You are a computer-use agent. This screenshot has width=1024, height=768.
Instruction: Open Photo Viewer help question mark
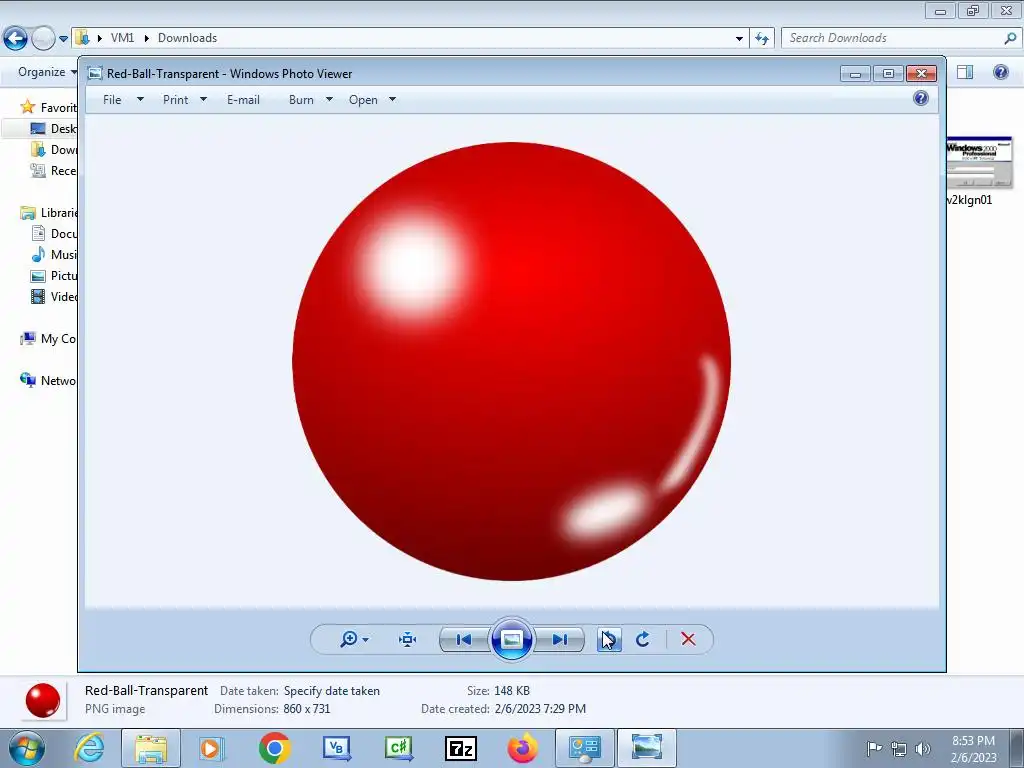[921, 99]
